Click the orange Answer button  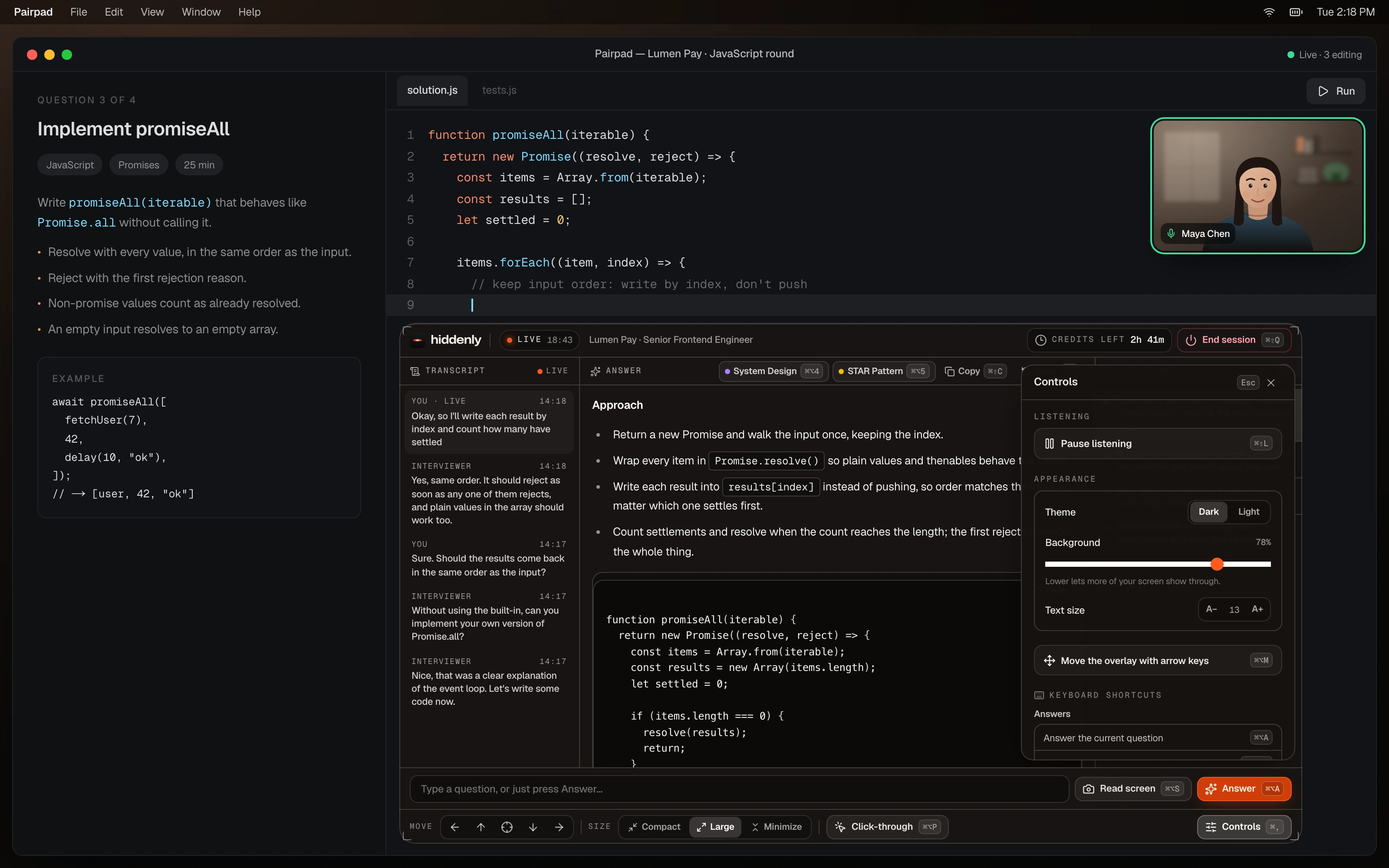pyautogui.click(x=1244, y=789)
